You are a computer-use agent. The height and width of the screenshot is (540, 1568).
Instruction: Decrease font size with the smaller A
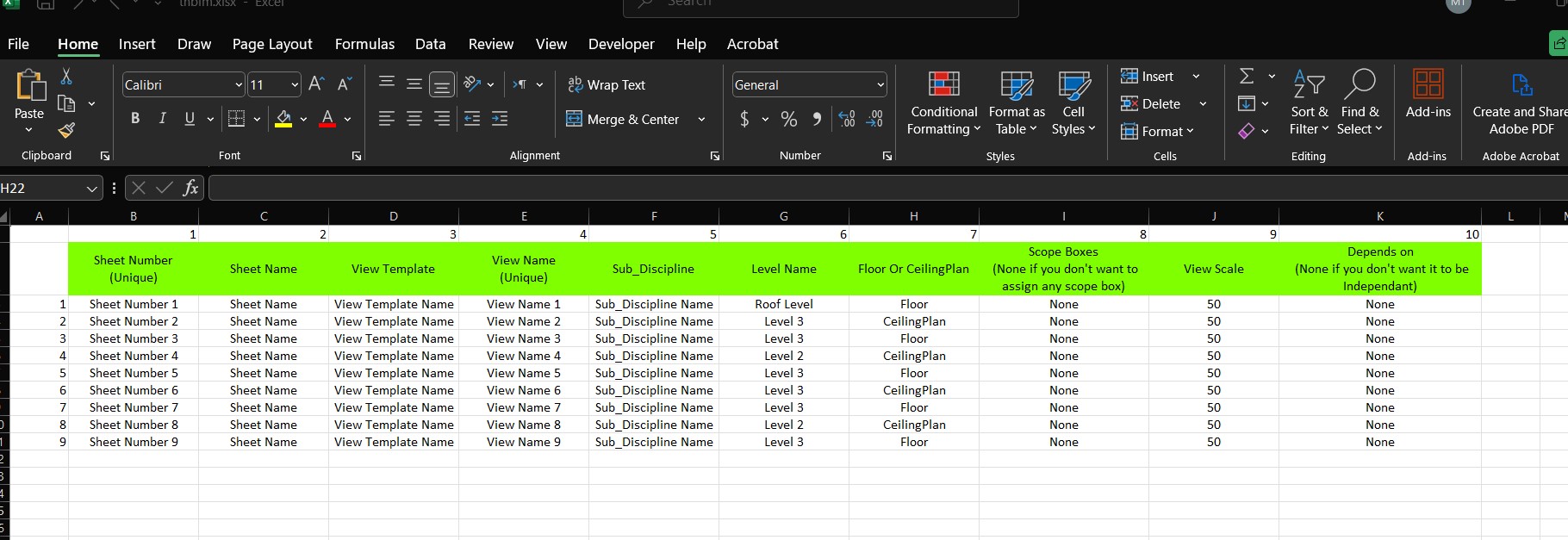coord(344,84)
